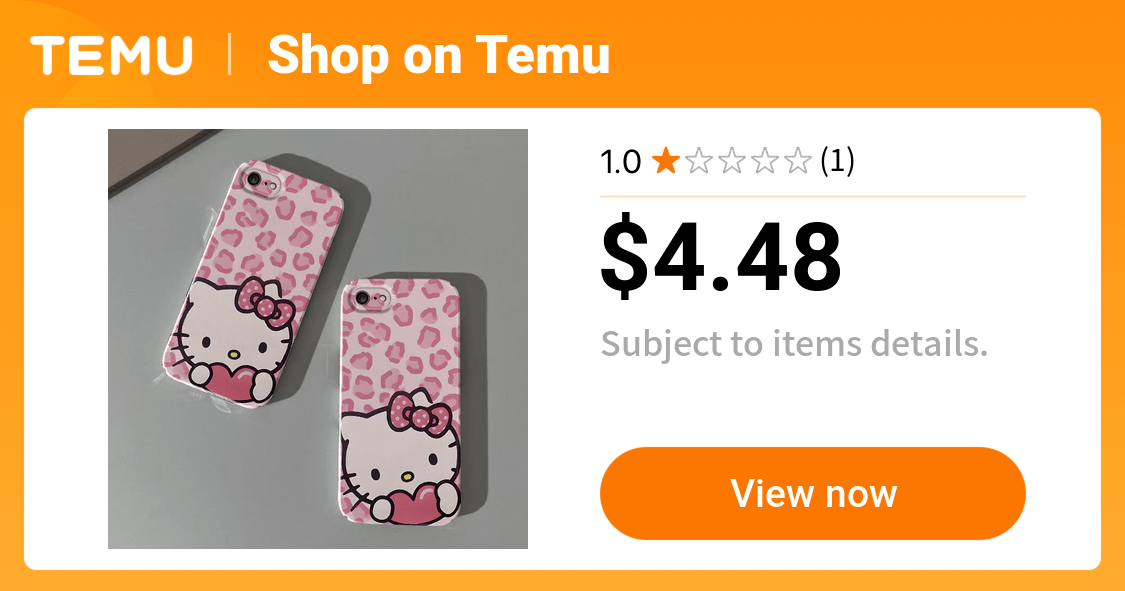Viewport: 1125px width, 591px height.
Task: Select the second rating star
Action: tap(698, 161)
